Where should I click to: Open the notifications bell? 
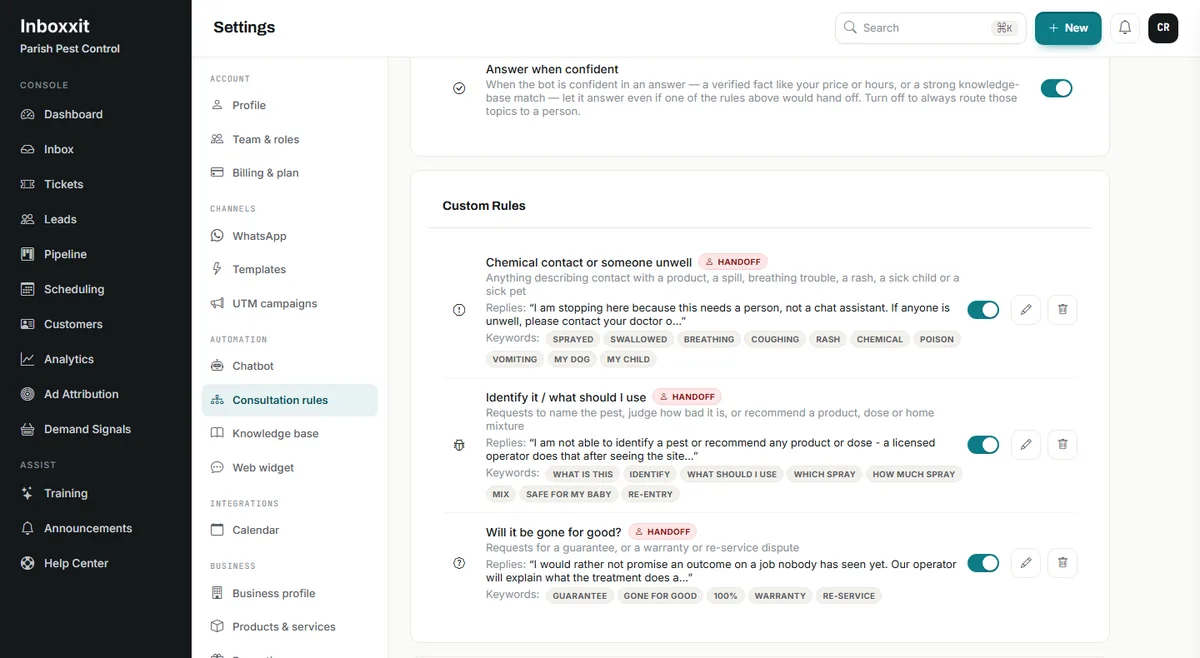coord(1125,28)
